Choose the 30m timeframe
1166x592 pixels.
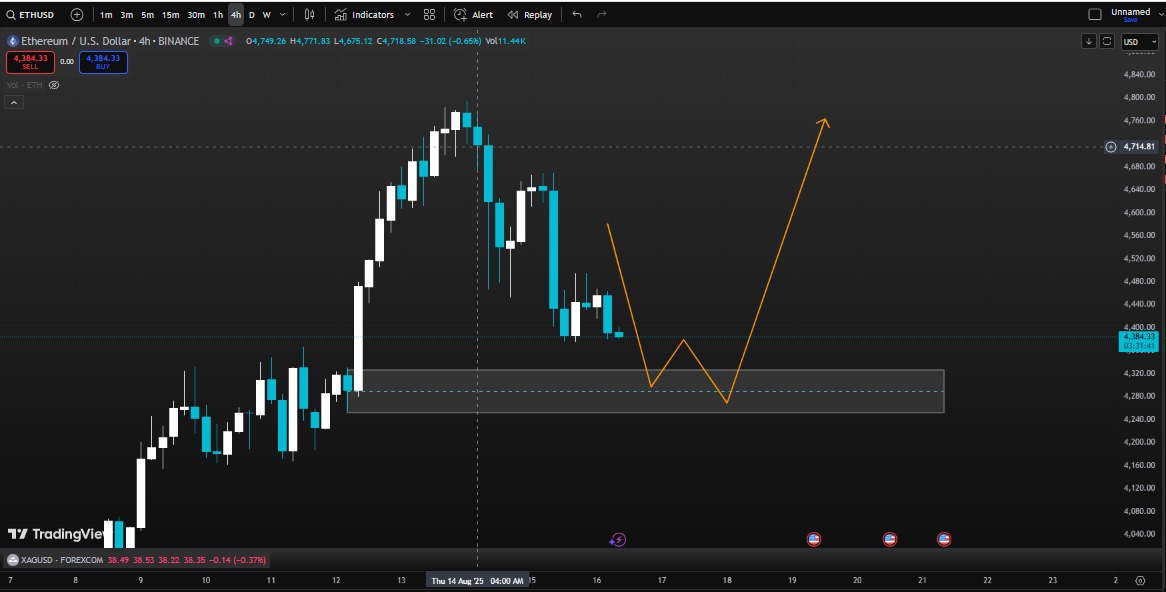tap(196, 15)
